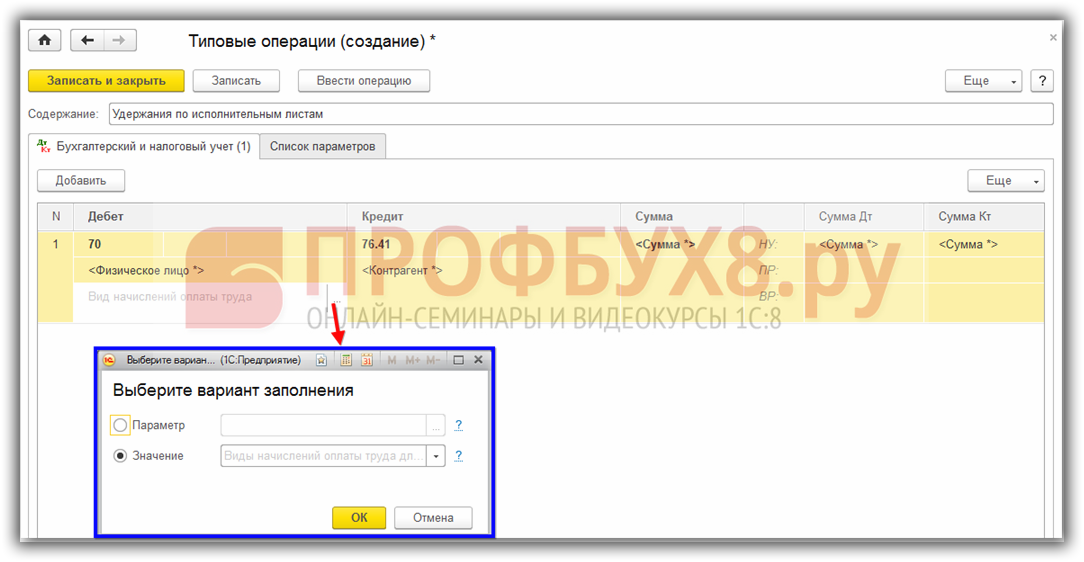Open help with the question mark button
This screenshot has width=1084, height=562.
[1042, 81]
